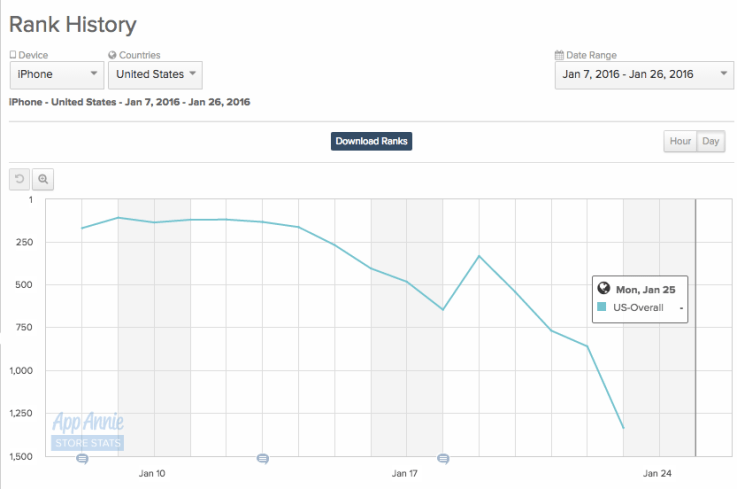This screenshot has width=737, height=489.
Task: Click the calendar icon beside Date Range
Action: [x=559, y=55]
